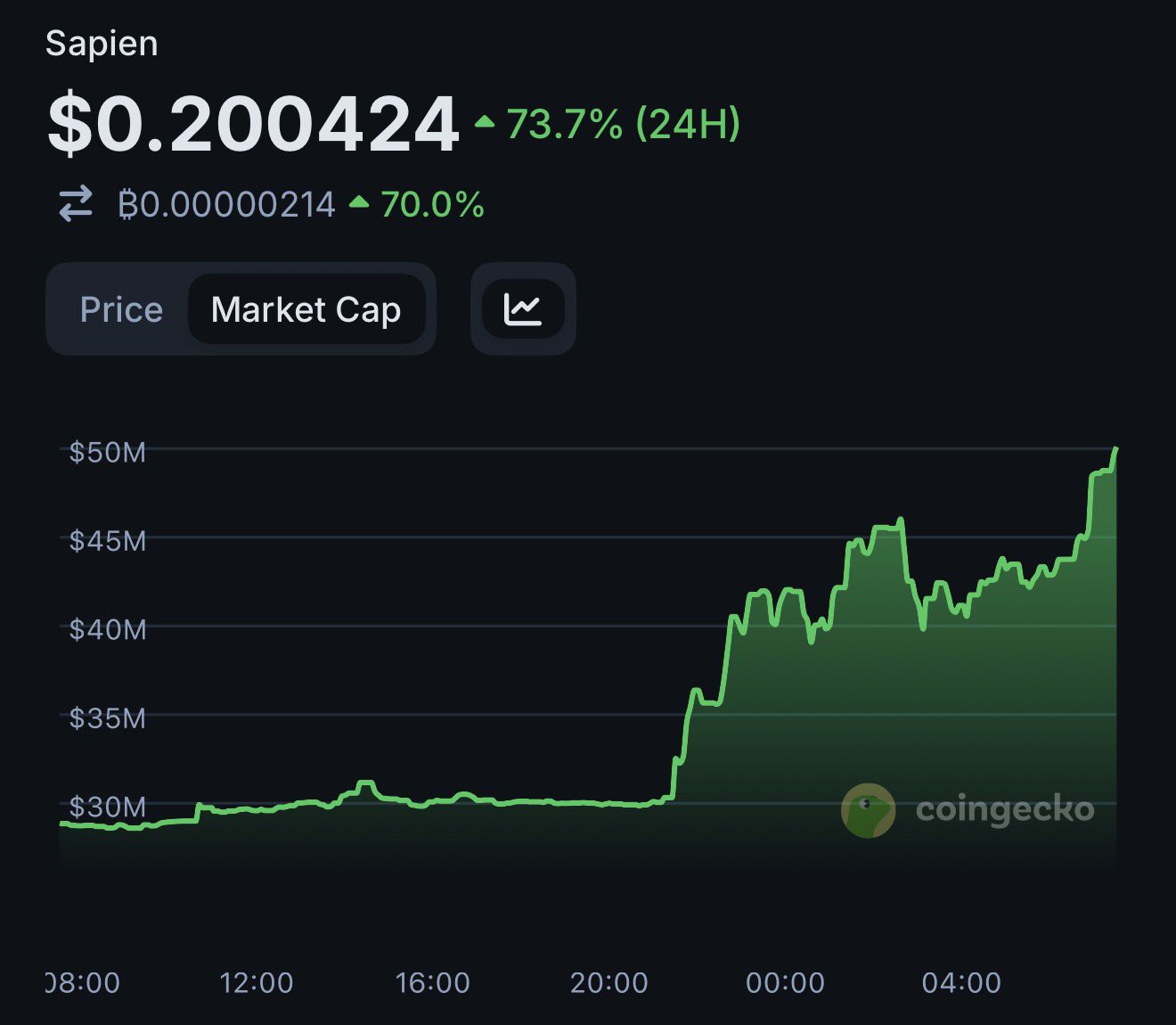The image size is (1176, 1025).
Task: Click the coingecko watermark text
Action: pyautogui.click(x=1004, y=809)
